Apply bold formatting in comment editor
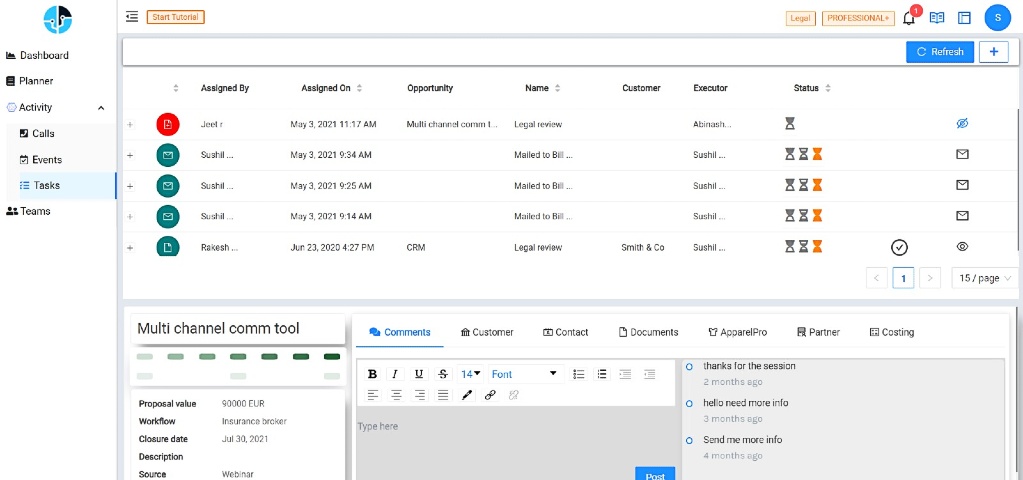The height and width of the screenshot is (480, 1023). point(372,374)
